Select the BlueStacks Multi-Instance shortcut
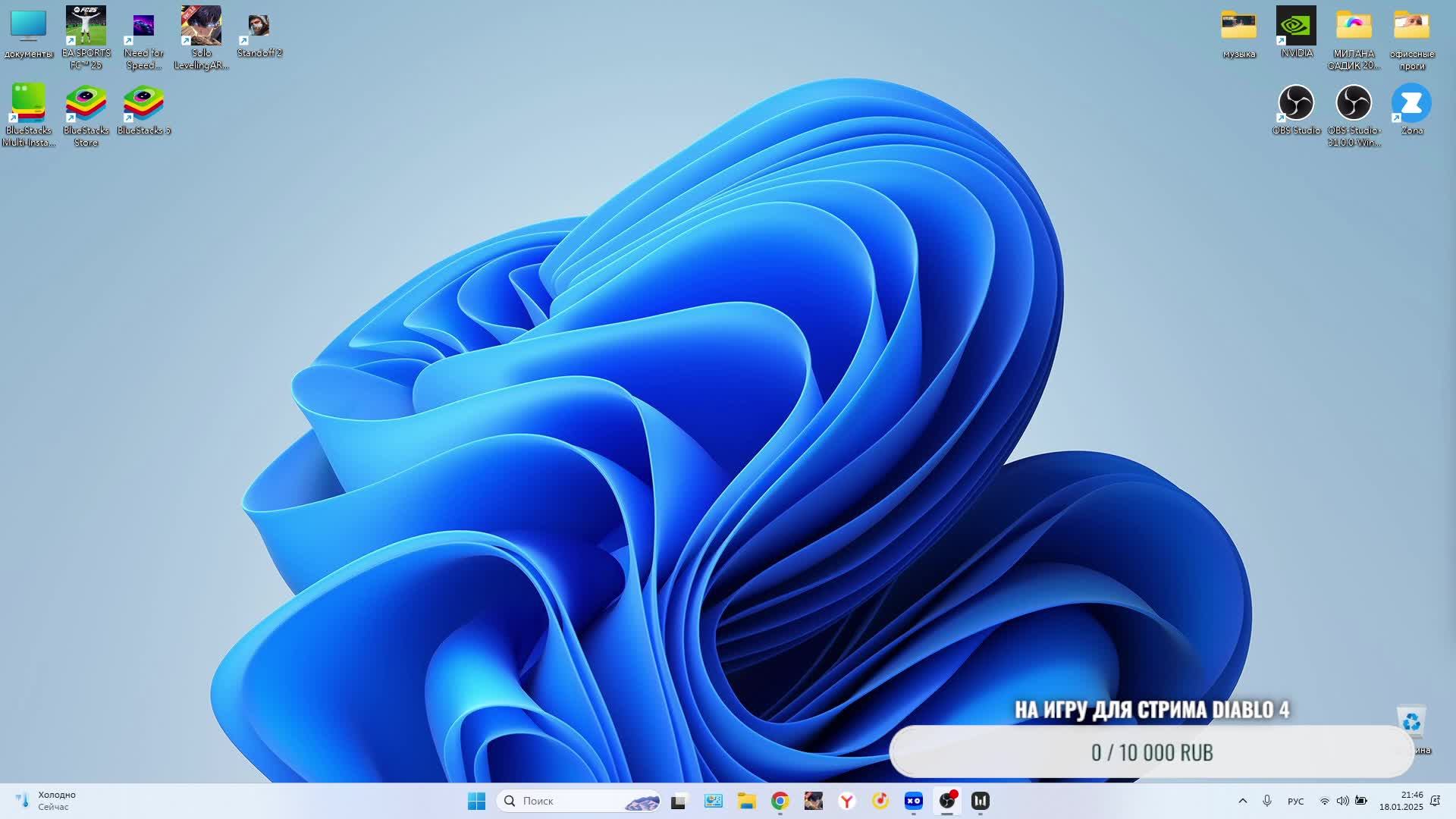This screenshot has height=819, width=1456. point(28,115)
